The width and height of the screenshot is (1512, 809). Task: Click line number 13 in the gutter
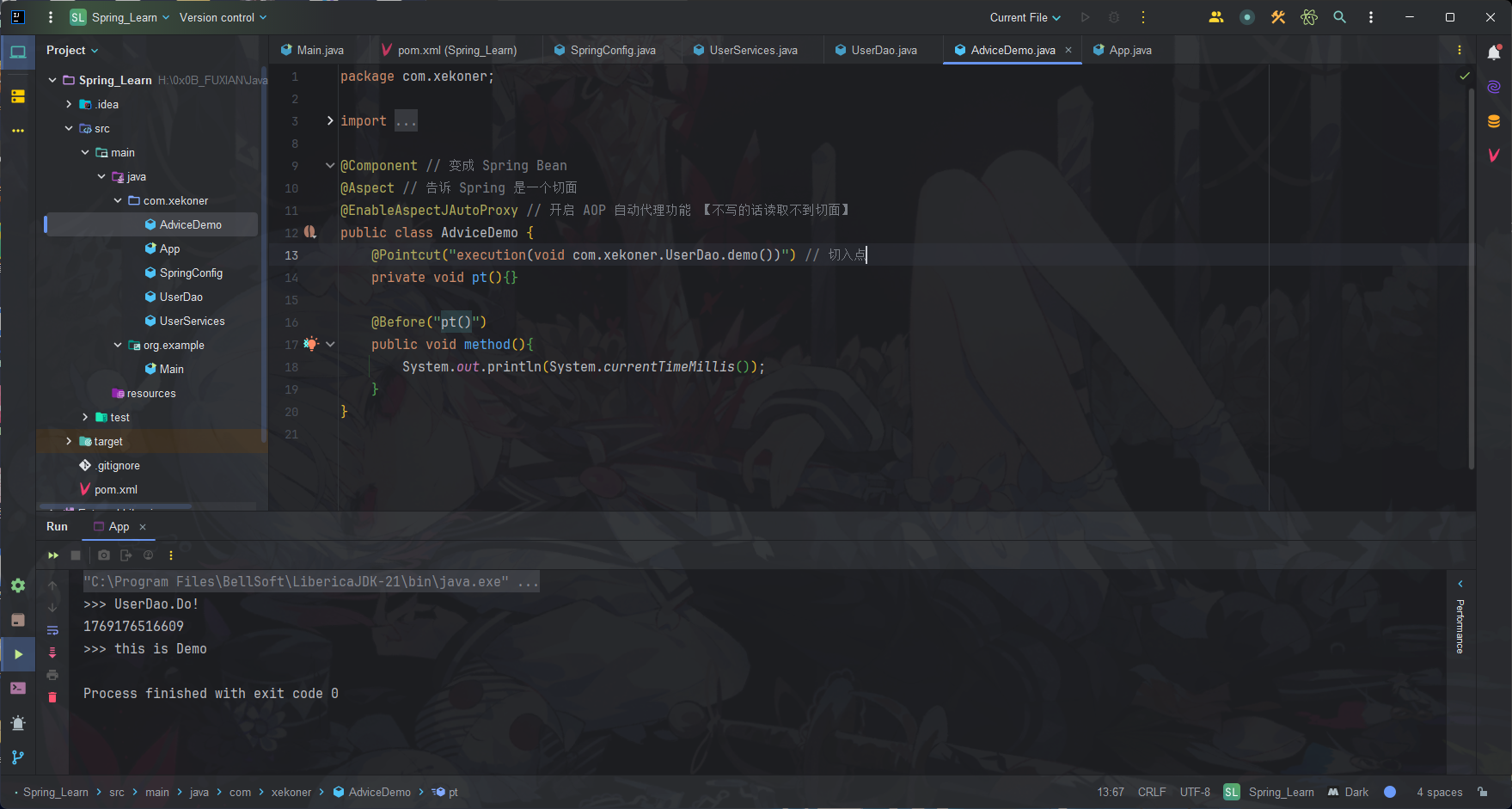coord(291,255)
